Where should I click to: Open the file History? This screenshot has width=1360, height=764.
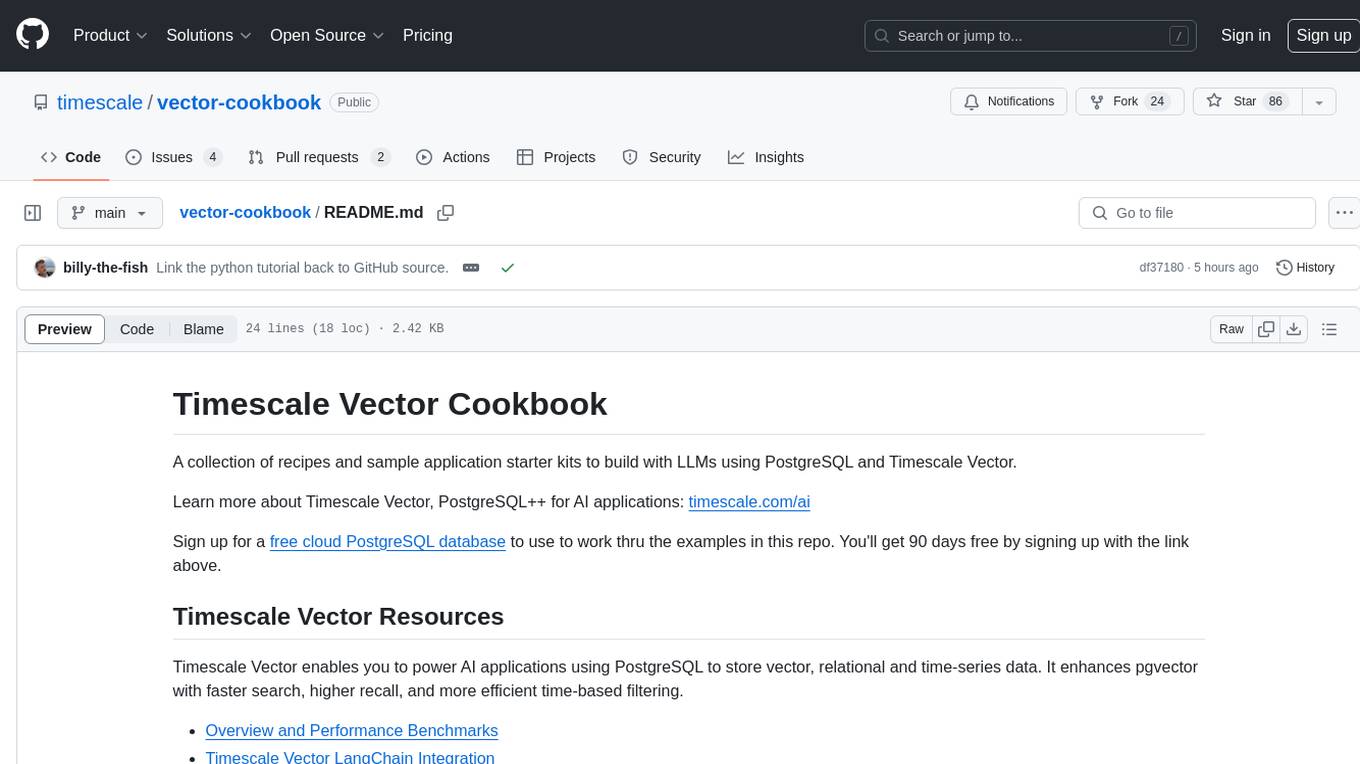(1305, 267)
